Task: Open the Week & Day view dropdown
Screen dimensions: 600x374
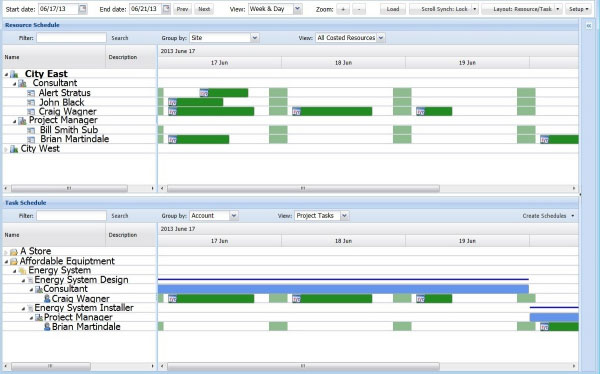Action: pyautogui.click(x=298, y=9)
